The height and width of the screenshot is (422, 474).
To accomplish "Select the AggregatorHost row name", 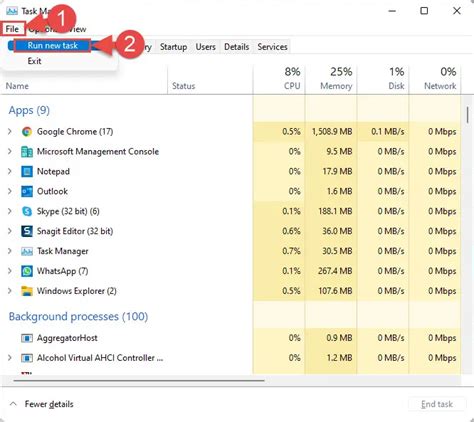I will 67,338.
